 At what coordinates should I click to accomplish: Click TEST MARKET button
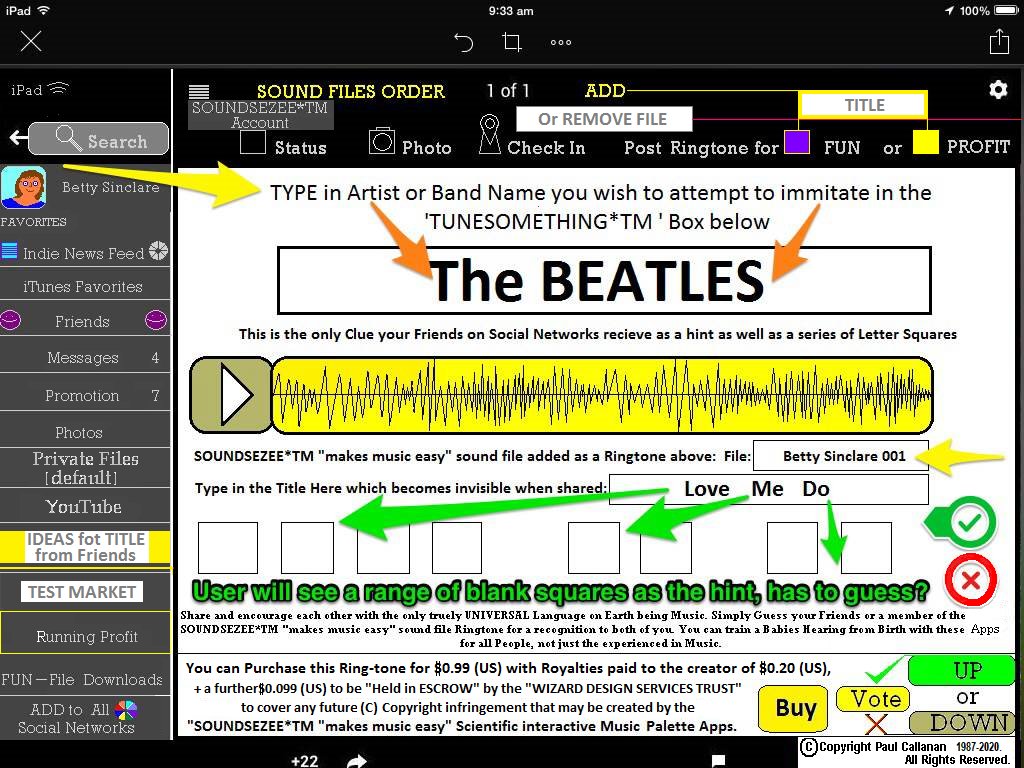coord(82,592)
